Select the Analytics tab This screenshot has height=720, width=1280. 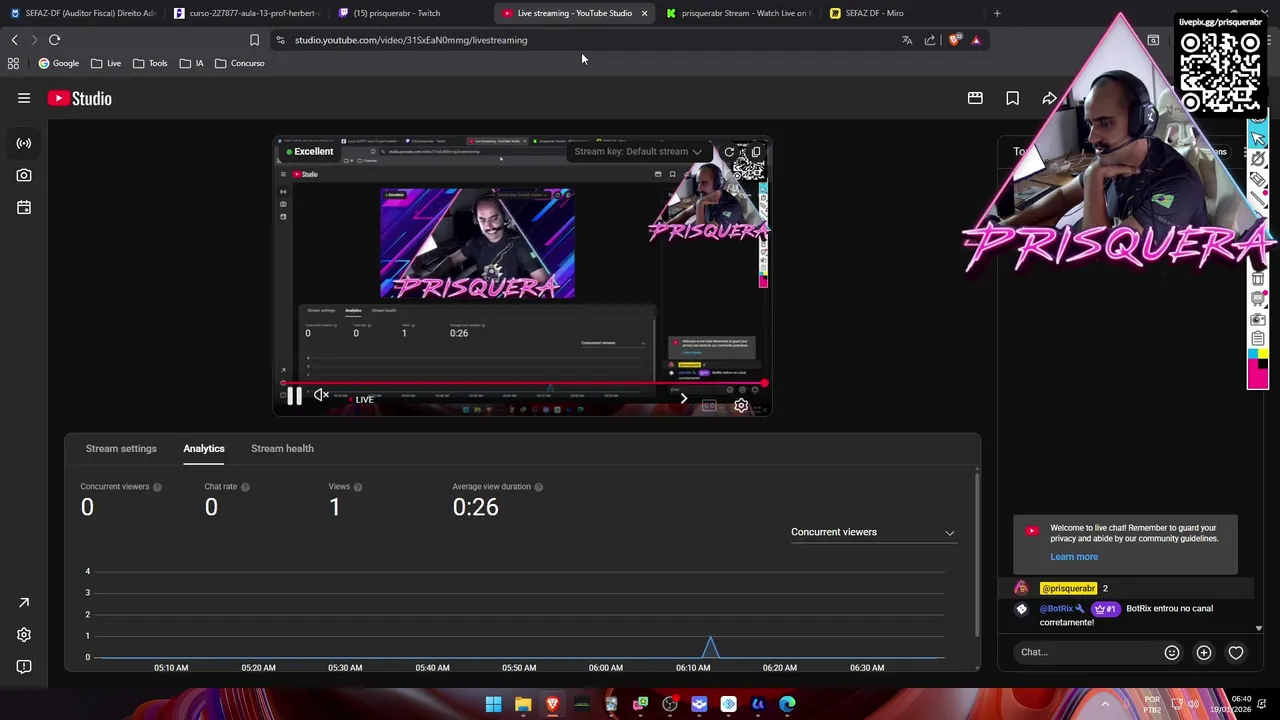pyautogui.click(x=204, y=448)
